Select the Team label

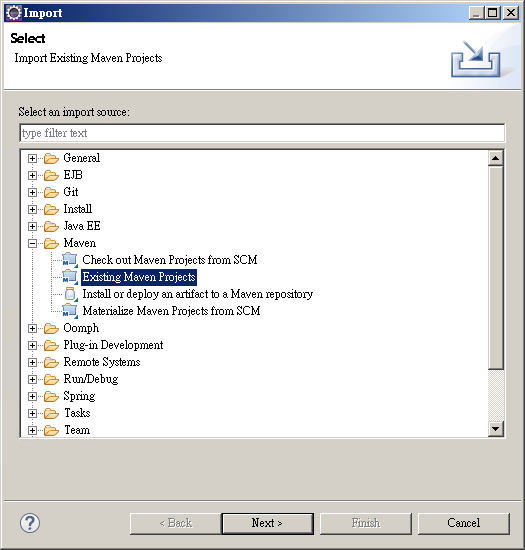pos(77,430)
